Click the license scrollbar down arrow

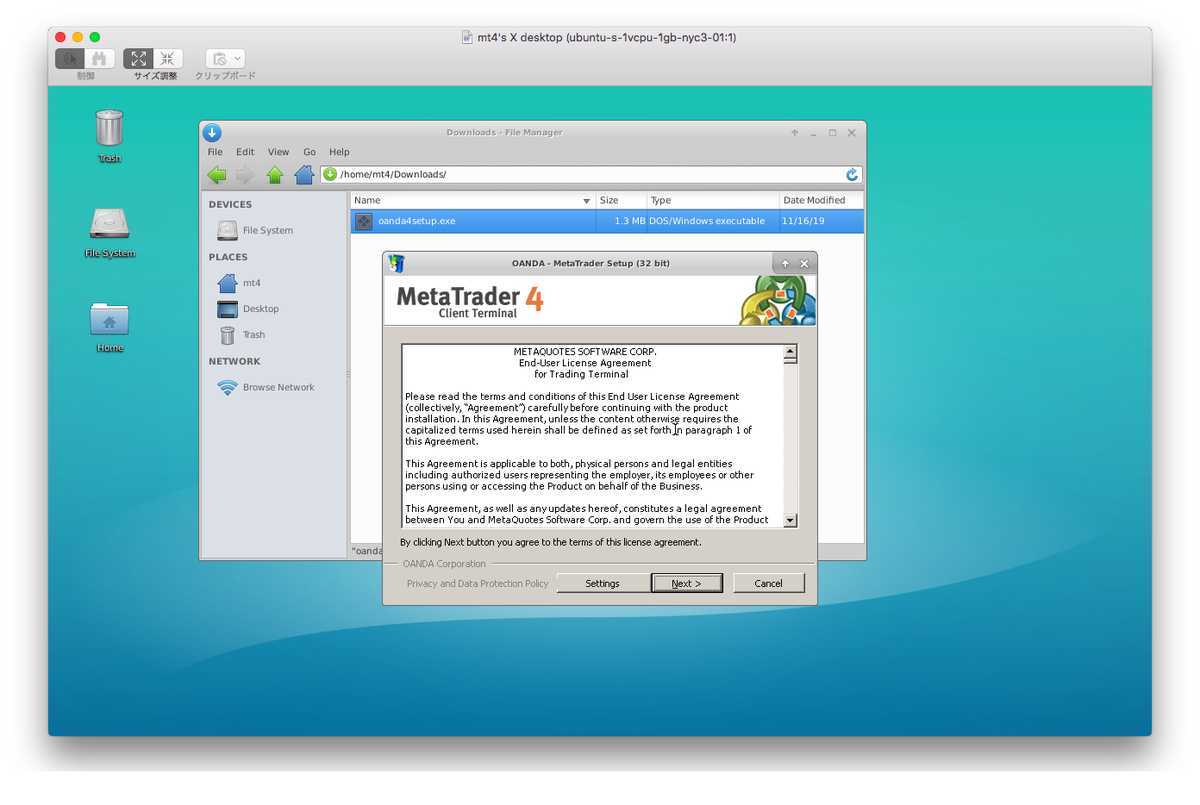click(x=790, y=520)
